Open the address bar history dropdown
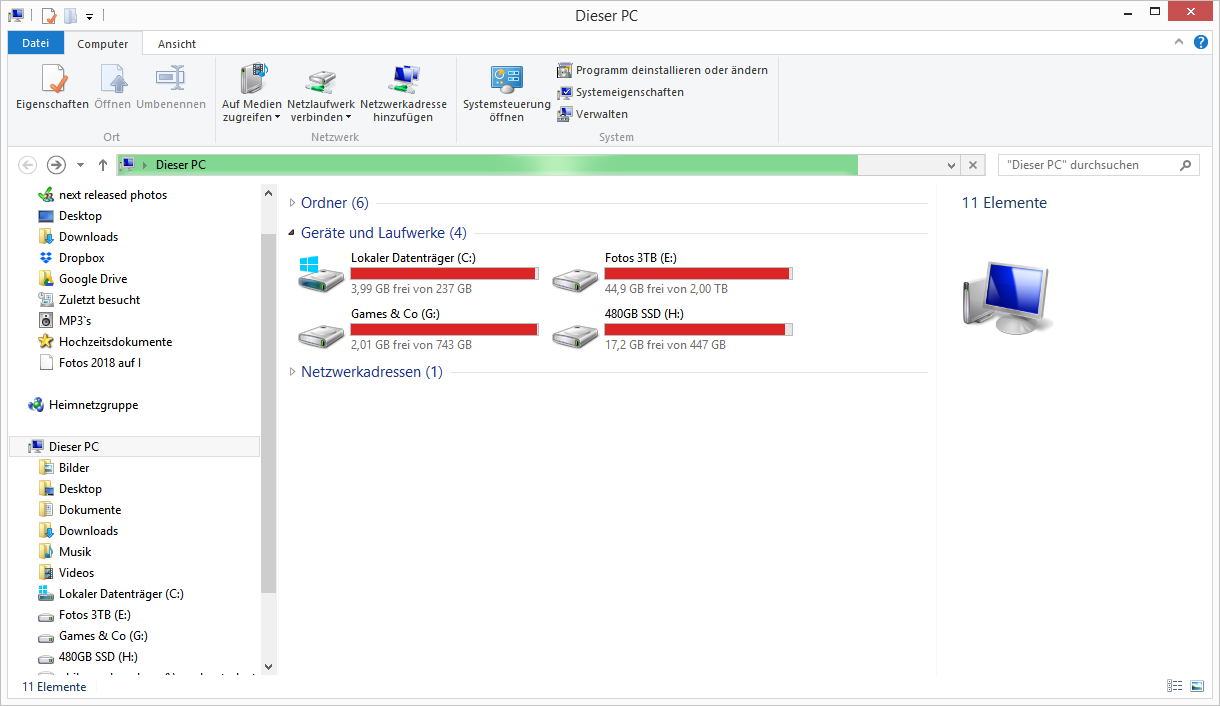 953,165
